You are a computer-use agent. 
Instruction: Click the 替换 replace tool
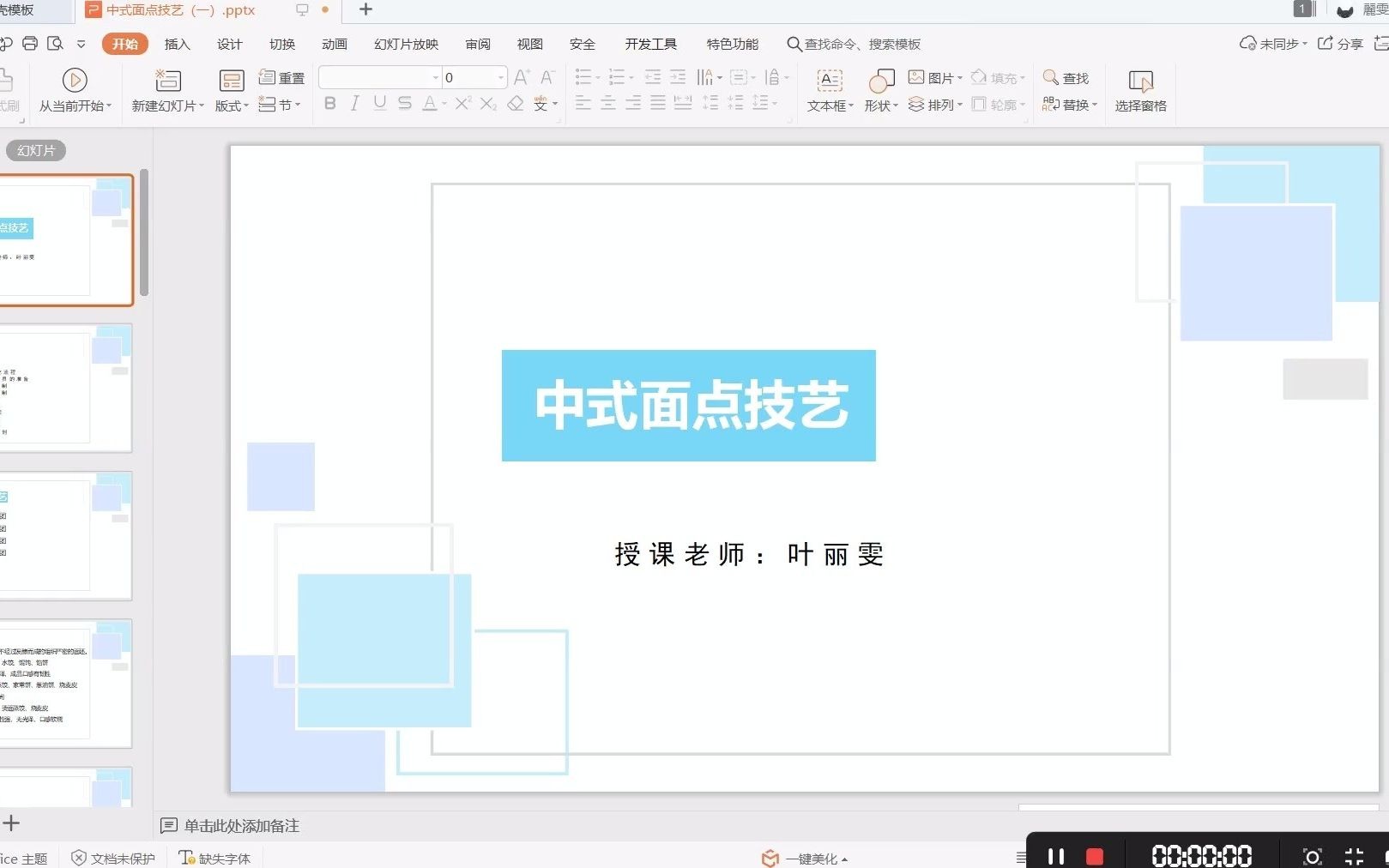[x=1070, y=105]
